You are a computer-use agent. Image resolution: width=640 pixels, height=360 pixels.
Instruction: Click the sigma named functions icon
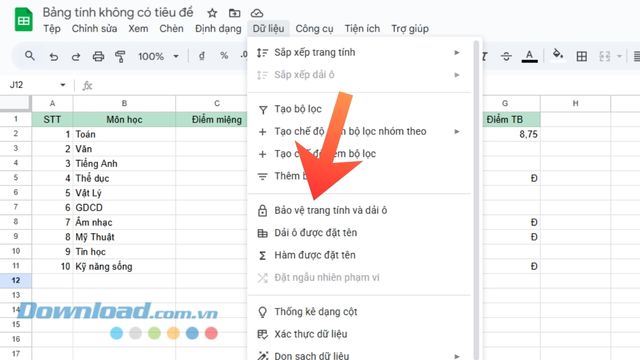coord(262,256)
